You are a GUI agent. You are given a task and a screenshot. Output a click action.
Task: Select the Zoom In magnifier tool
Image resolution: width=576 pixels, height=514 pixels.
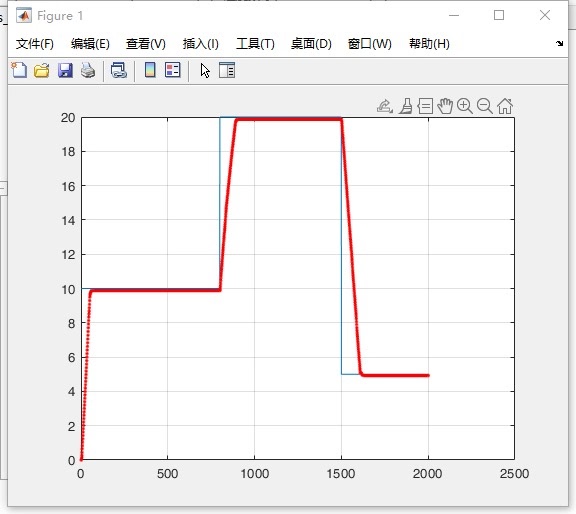465,106
